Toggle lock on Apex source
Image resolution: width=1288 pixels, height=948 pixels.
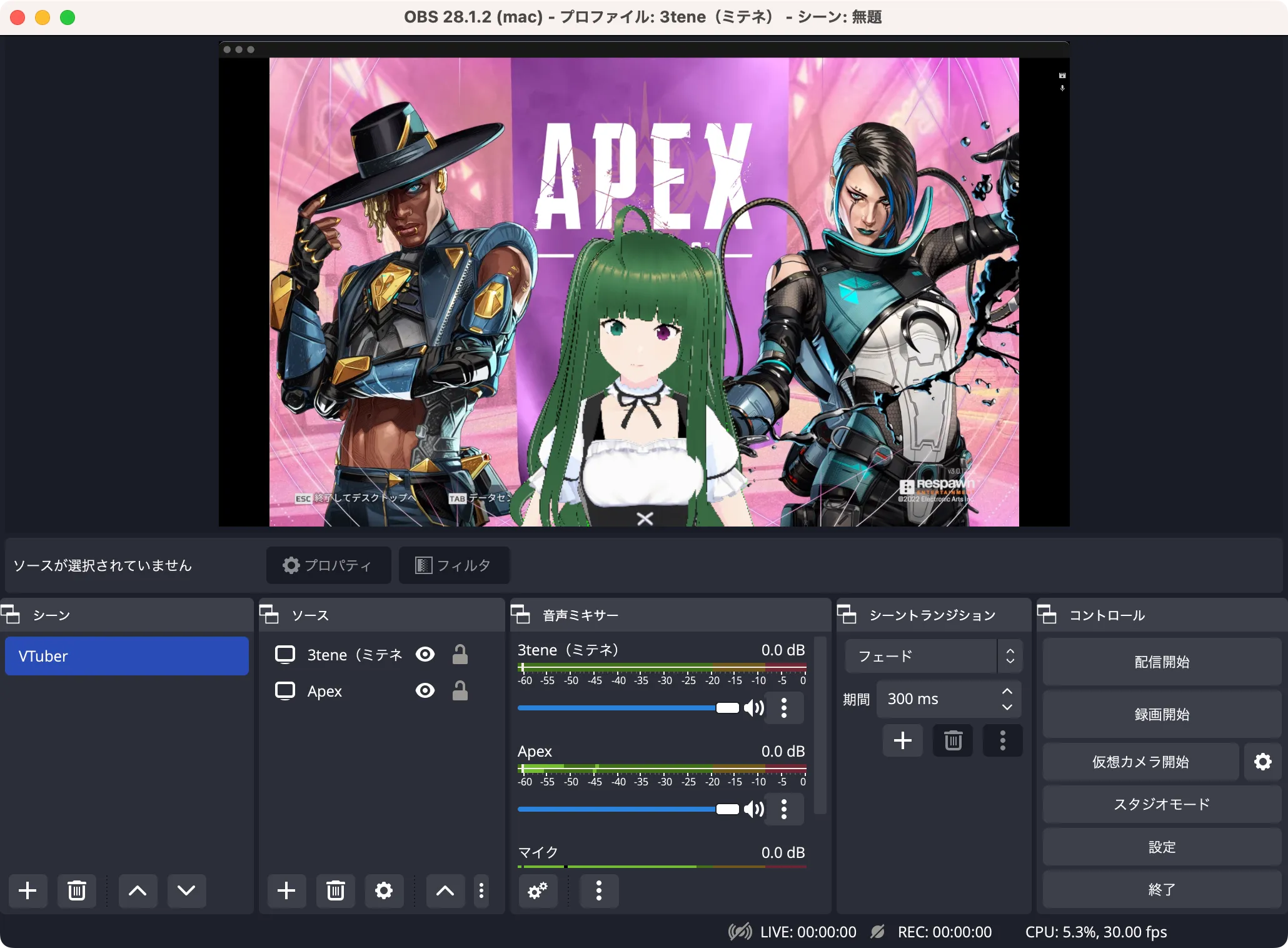coord(460,691)
